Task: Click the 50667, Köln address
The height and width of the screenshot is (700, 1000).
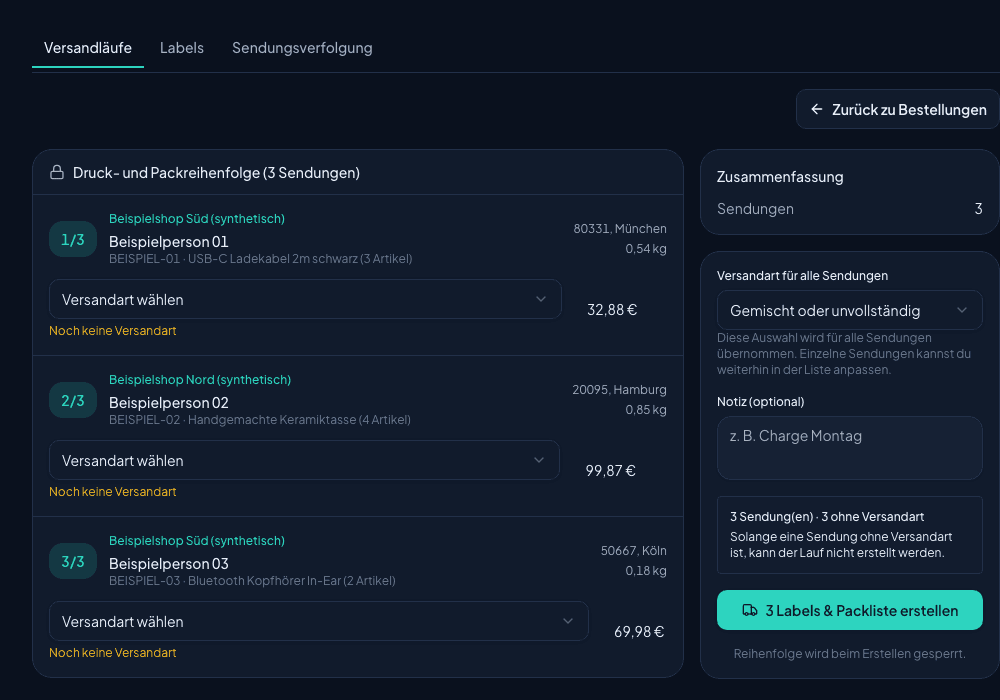Action: coord(634,551)
